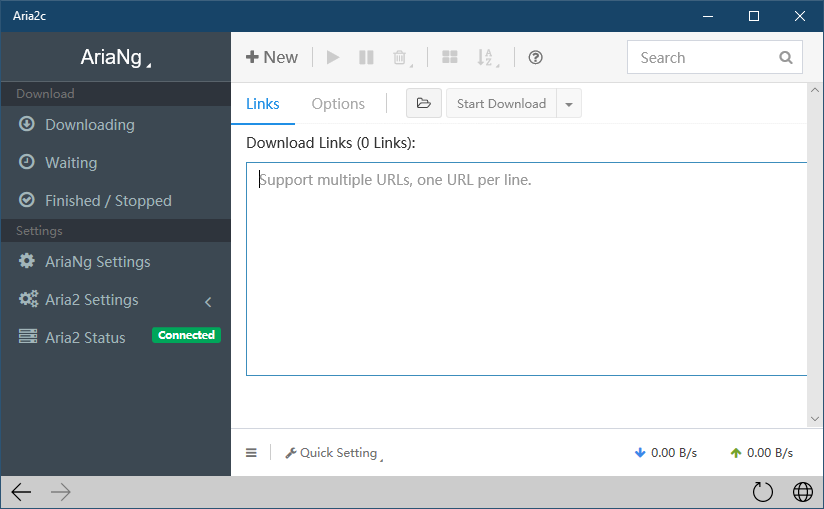This screenshot has width=824, height=509.
Task: Click the Quick Setting wrench icon
Action: pos(291,453)
